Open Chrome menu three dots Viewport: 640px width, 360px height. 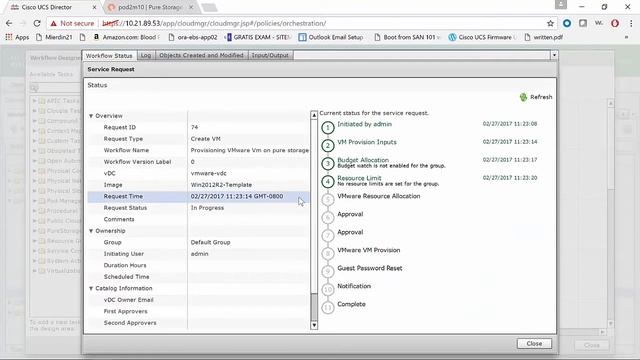click(x=631, y=23)
